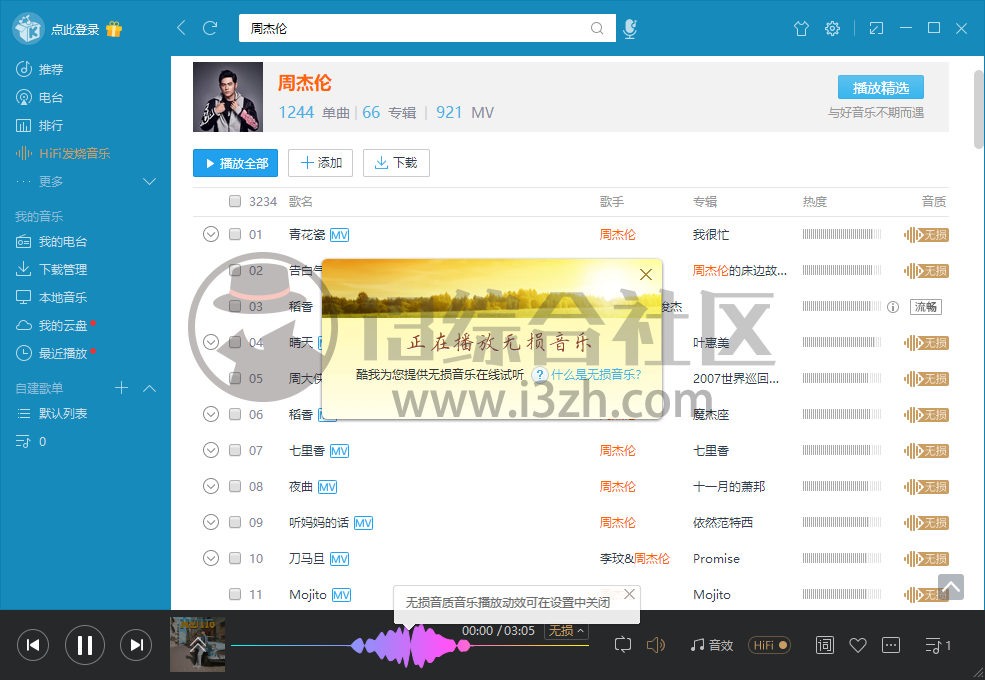
Task: Open MV for 七里香
Action: coord(339,451)
